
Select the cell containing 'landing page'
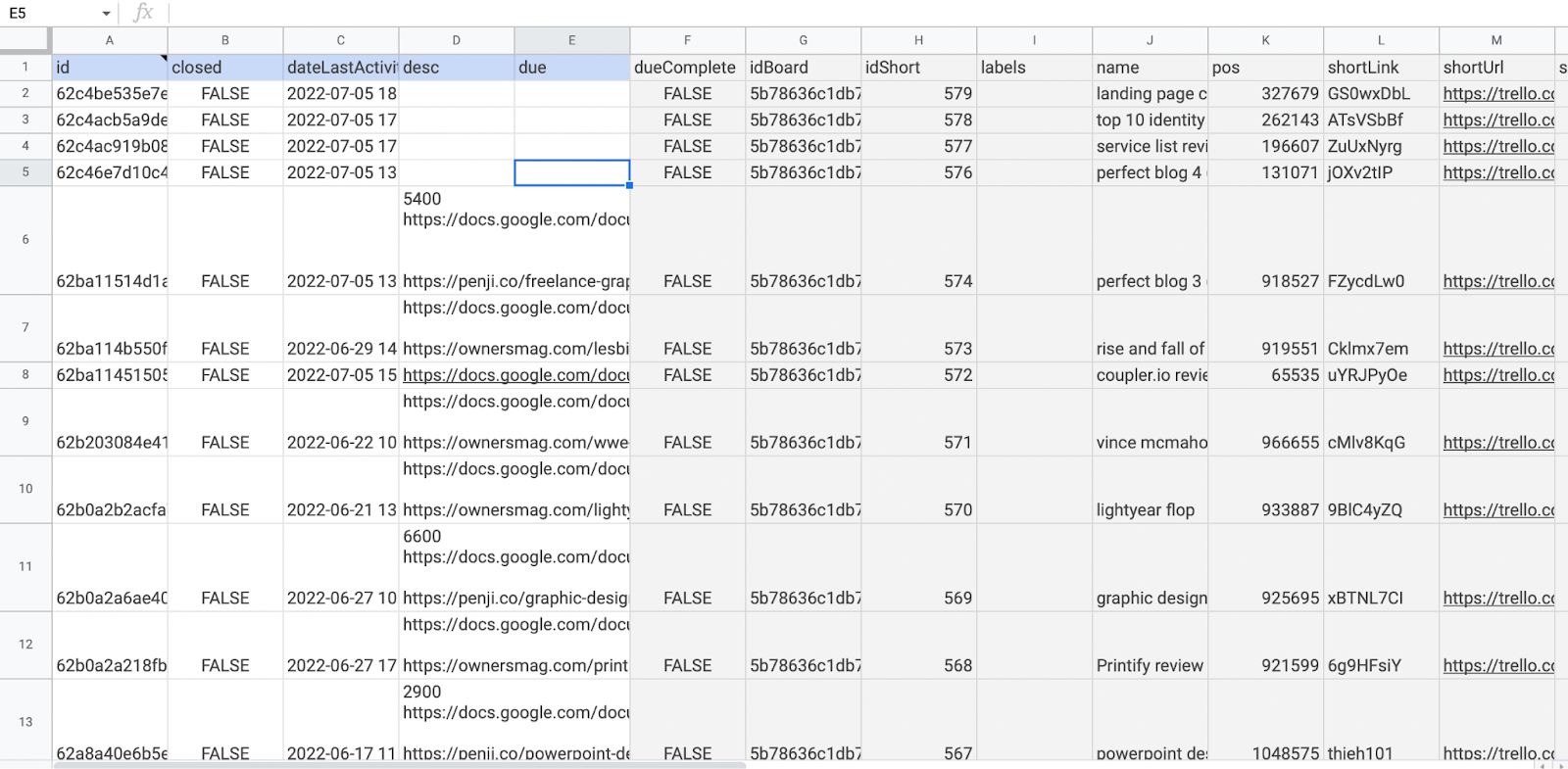click(x=1150, y=94)
